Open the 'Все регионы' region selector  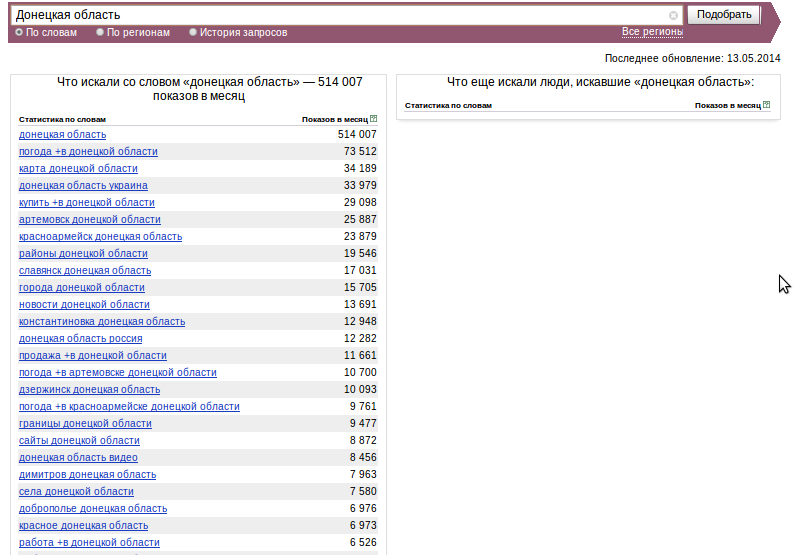(652, 31)
